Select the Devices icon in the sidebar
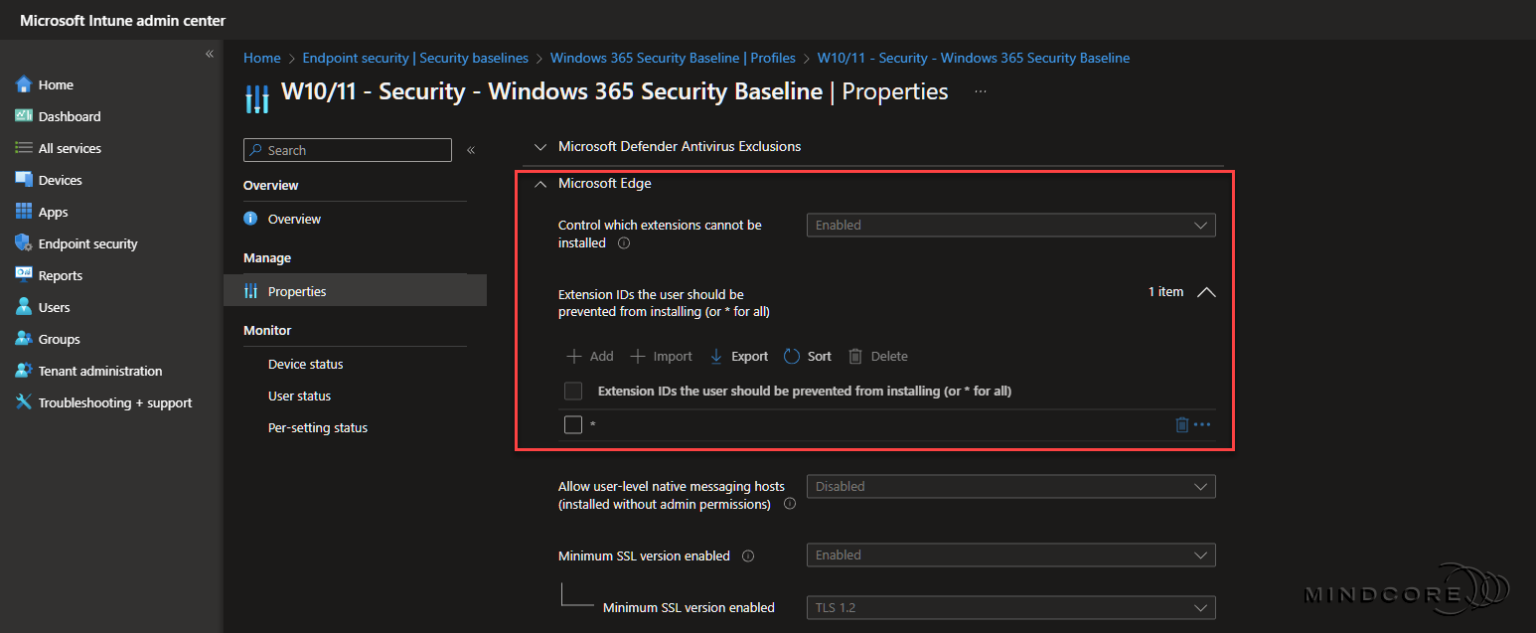 25,179
